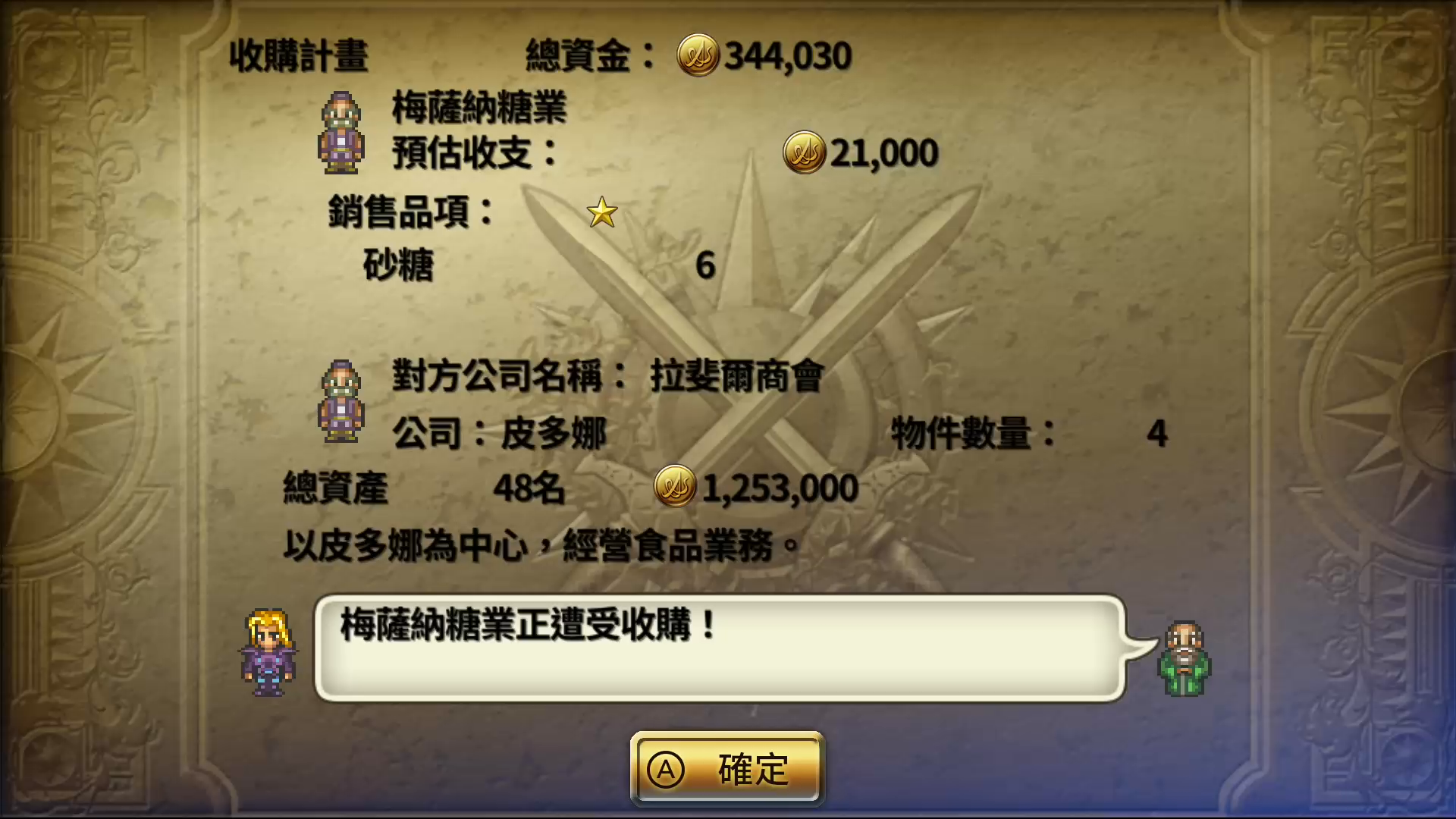Click the yellow star under 銷售品項
Screen dimensions: 1456x819
(602, 212)
